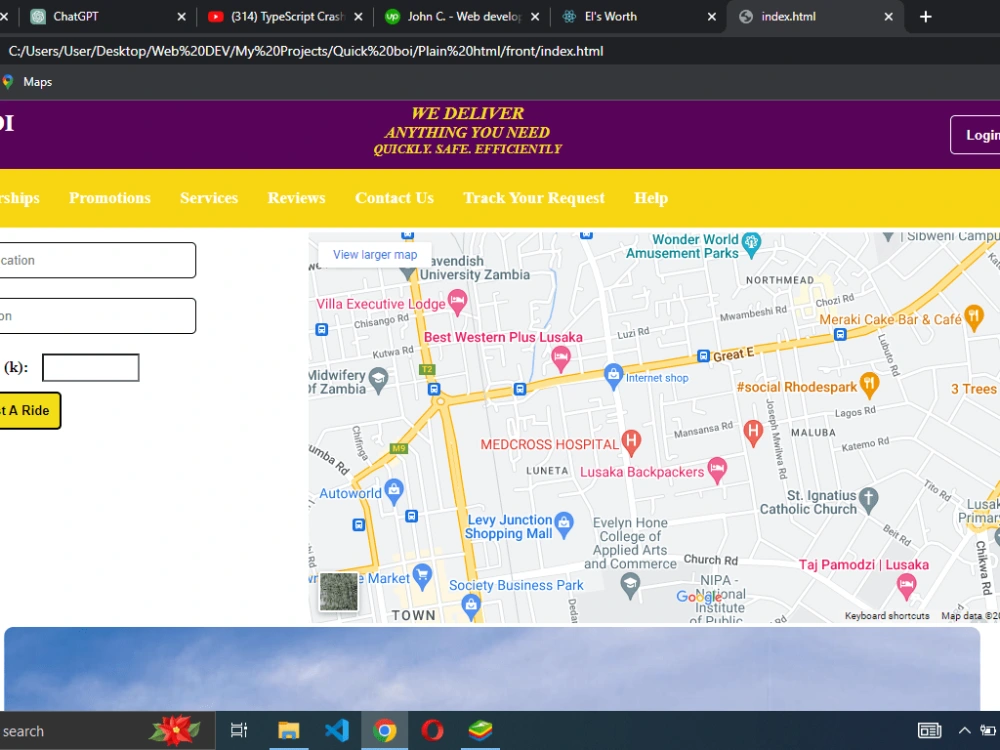The height and width of the screenshot is (750, 1000).
Task: Open Track Your Request
Action: [534, 198]
